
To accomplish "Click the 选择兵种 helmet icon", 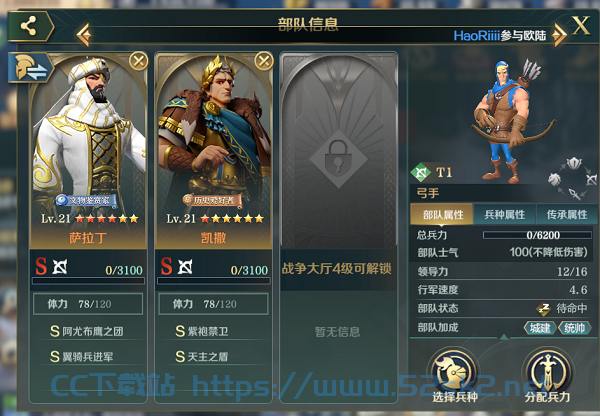I will tap(454, 371).
